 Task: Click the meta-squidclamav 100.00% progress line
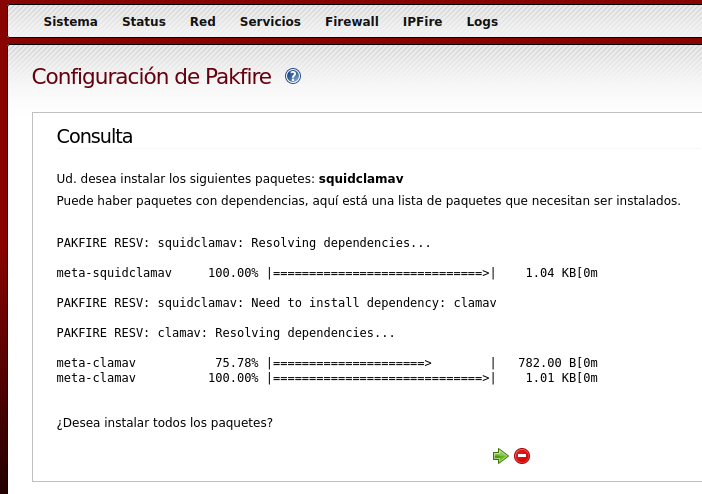tap(327, 273)
